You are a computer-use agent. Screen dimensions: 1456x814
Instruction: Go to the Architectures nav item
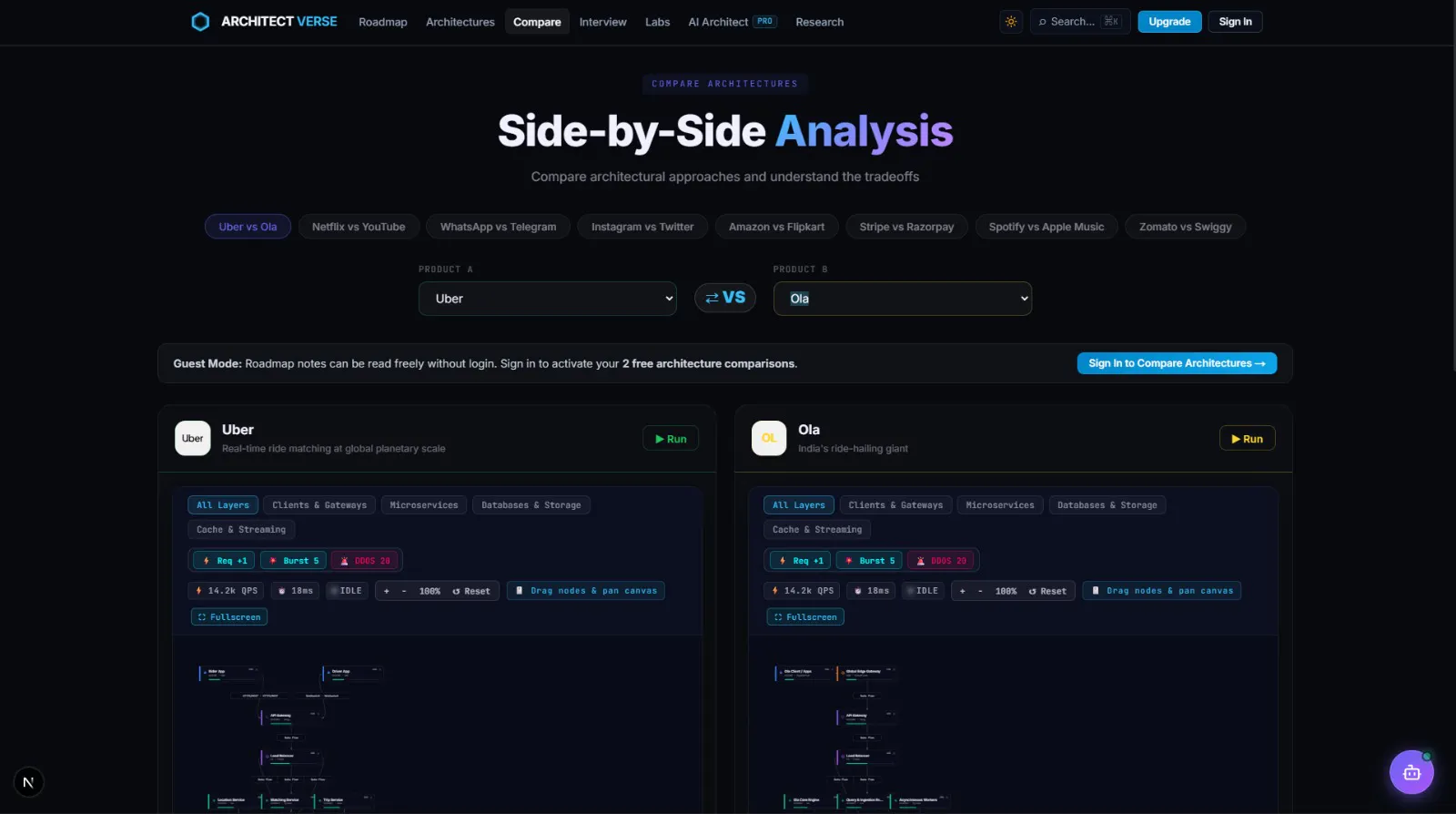point(460,22)
